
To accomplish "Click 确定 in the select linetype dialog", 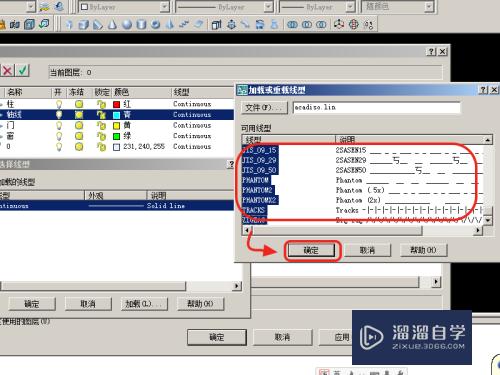I will pyautogui.click(x=32, y=304).
